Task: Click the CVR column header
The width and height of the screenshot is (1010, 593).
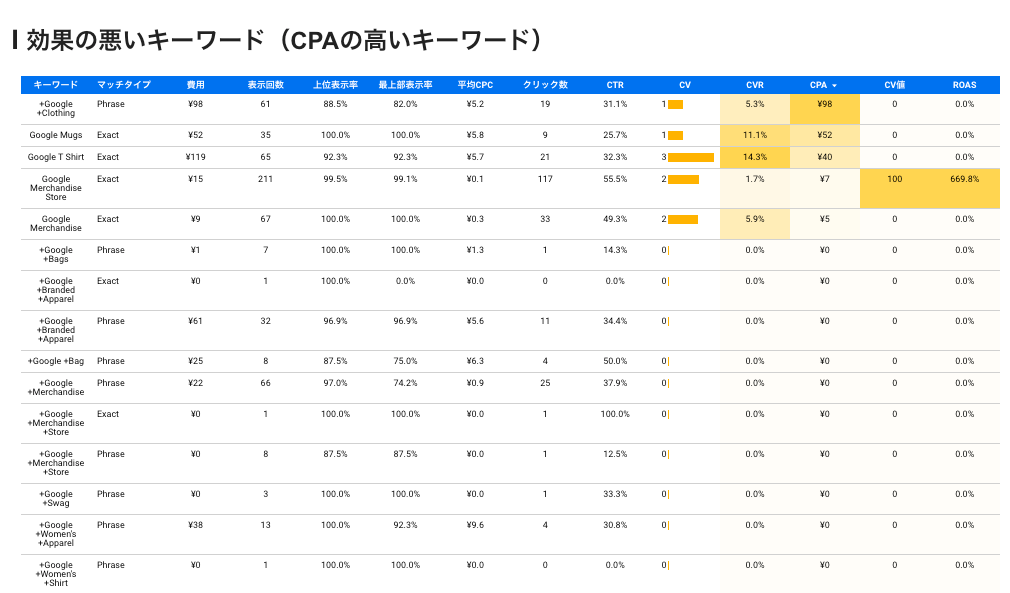Action: pyautogui.click(x=755, y=85)
